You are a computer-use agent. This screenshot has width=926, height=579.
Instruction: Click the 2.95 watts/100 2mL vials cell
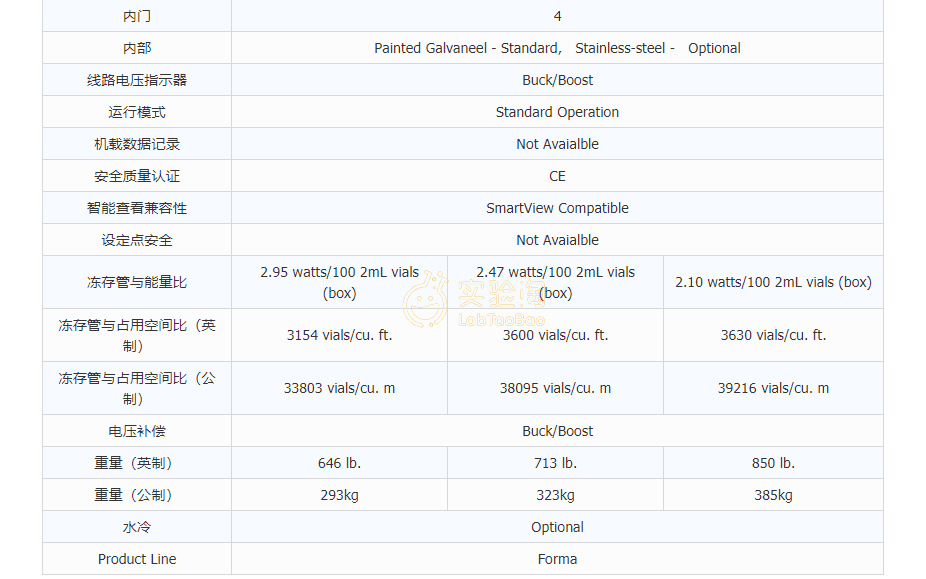tap(339, 282)
